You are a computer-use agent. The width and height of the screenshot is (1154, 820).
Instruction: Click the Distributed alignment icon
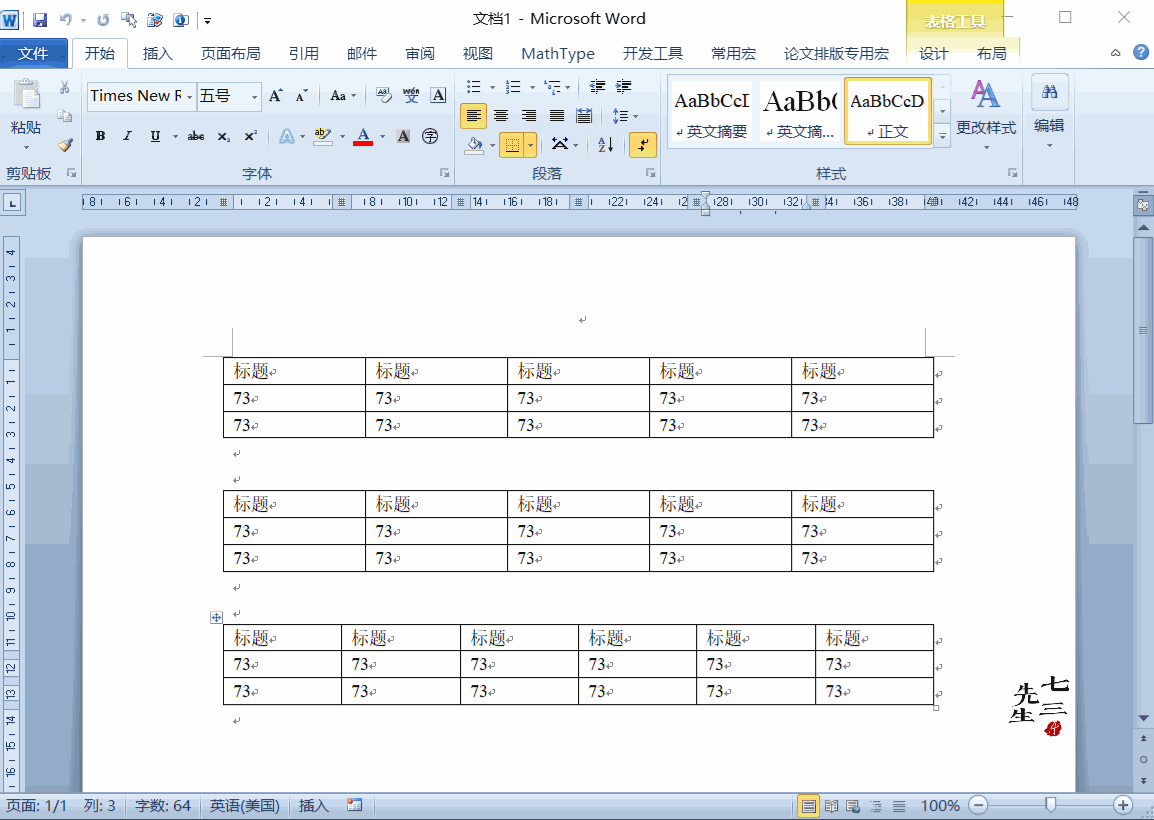point(584,116)
